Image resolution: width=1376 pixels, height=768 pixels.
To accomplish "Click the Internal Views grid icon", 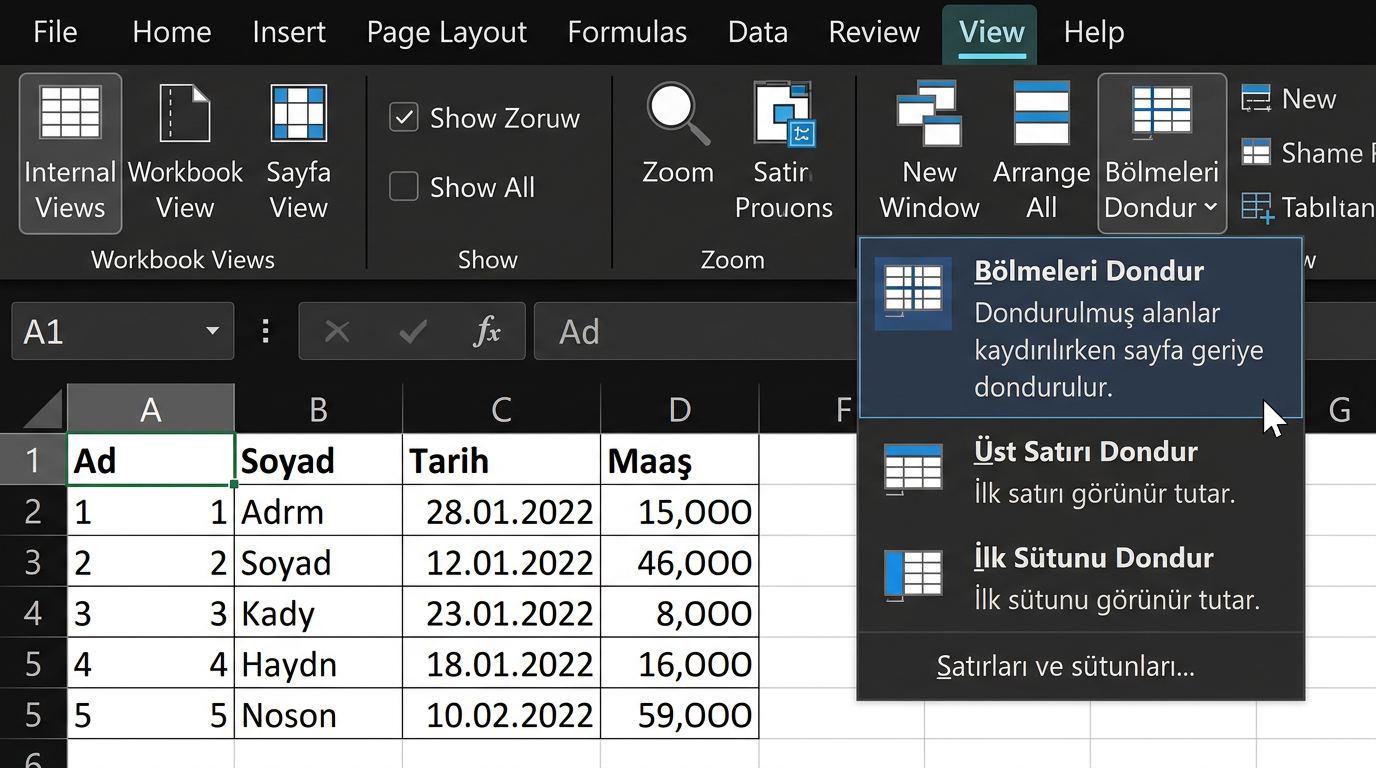I will 70,112.
